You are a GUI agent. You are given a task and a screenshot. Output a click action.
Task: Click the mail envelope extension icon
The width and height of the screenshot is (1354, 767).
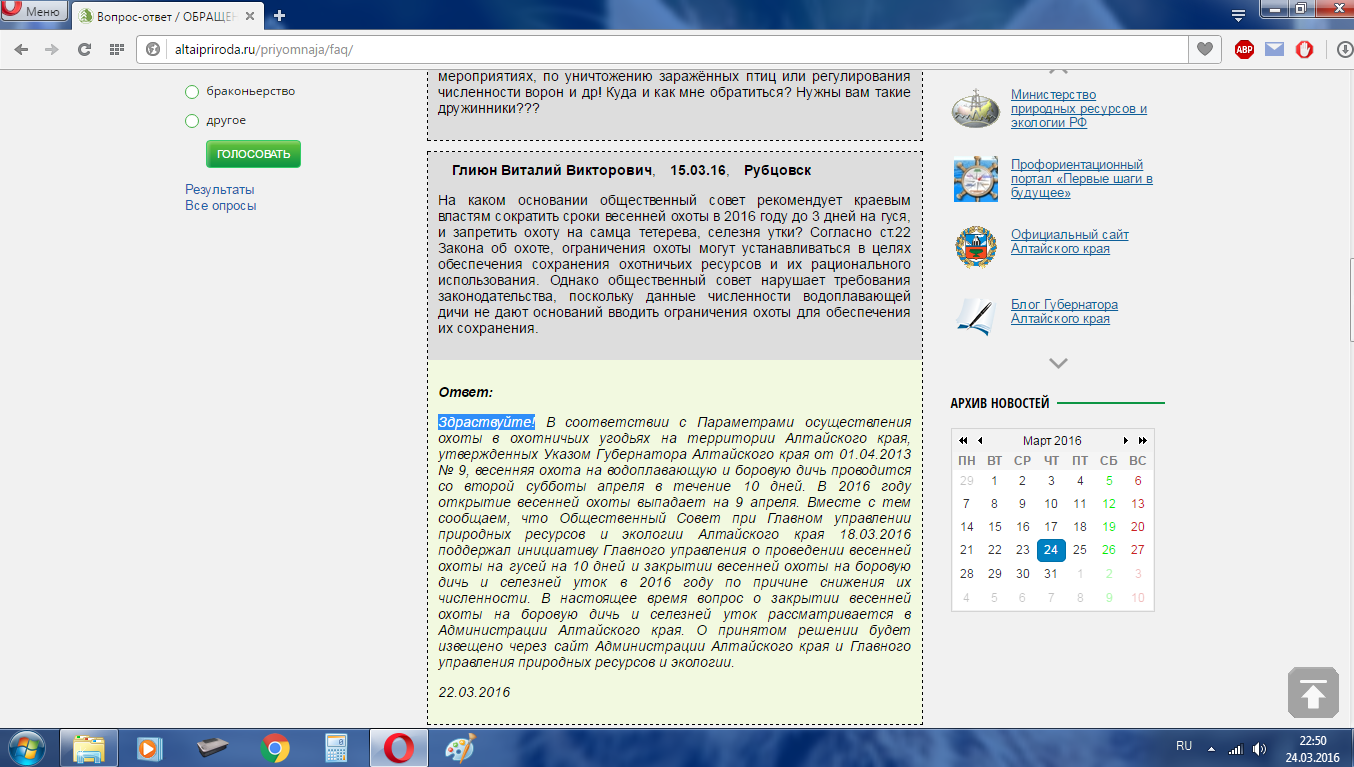click(x=1274, y=49)
